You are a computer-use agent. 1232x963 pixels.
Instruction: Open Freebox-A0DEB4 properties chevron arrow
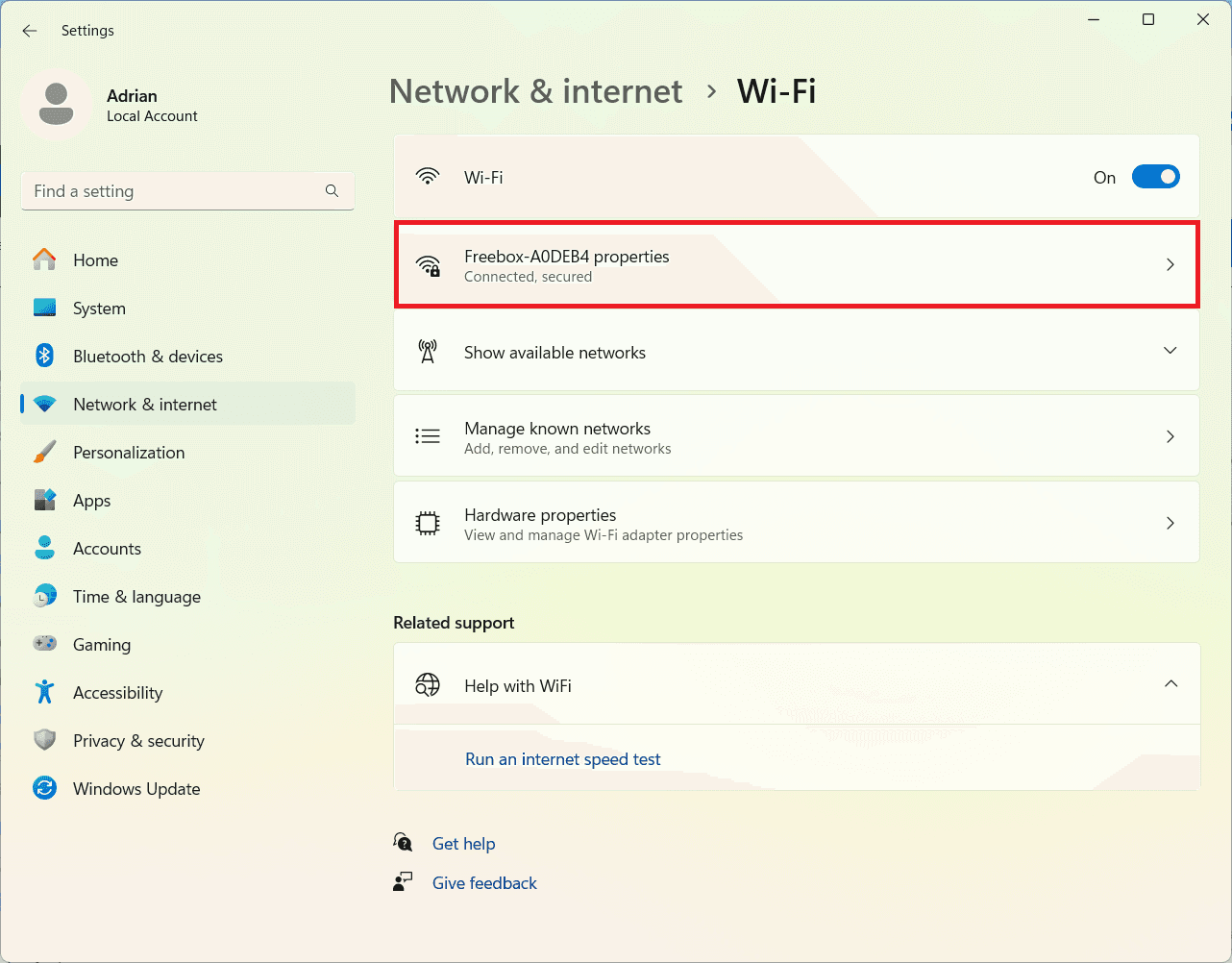tap(1170, 264)
